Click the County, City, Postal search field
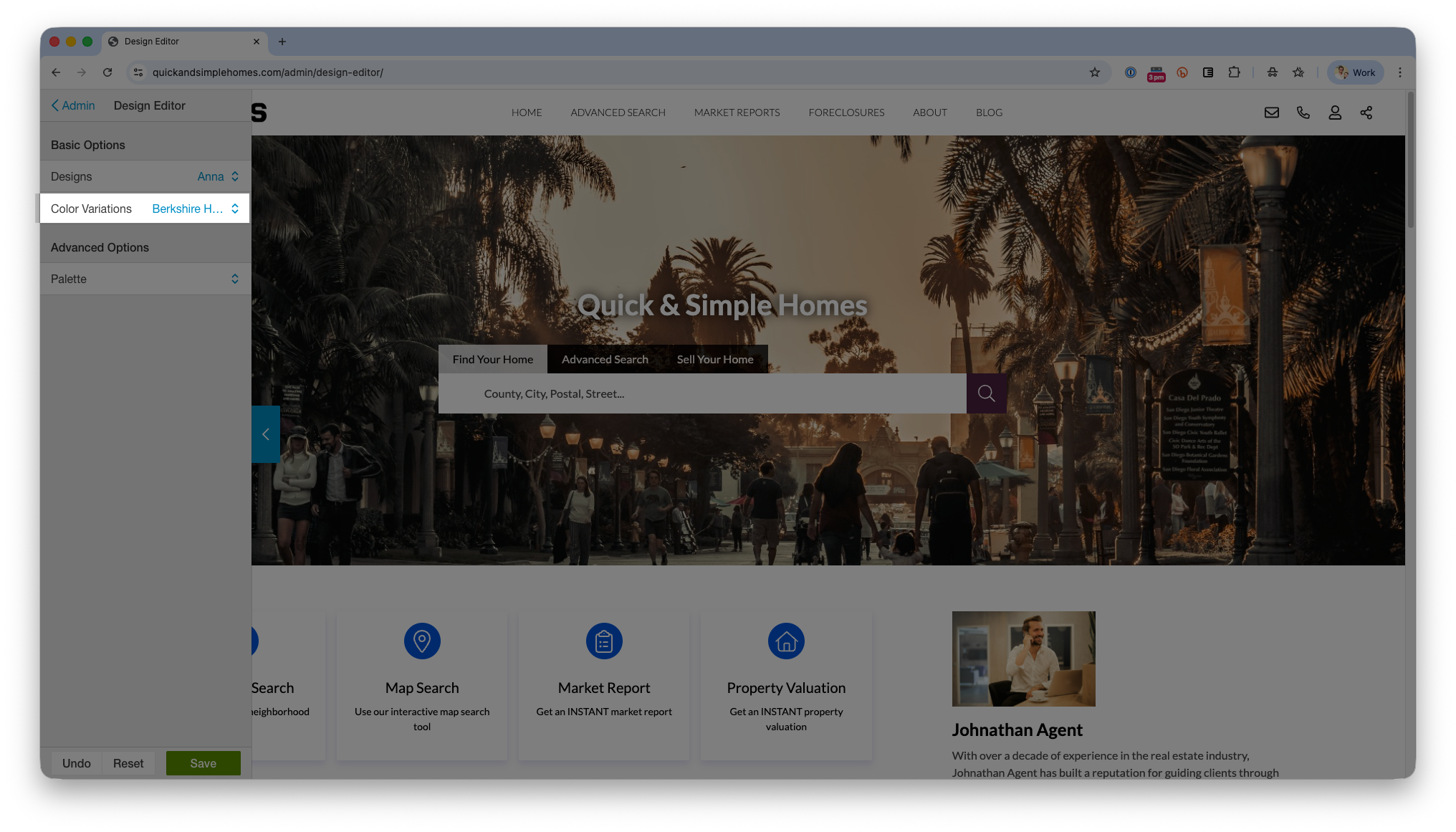1456x832 pixels. (x=702, y=393)
